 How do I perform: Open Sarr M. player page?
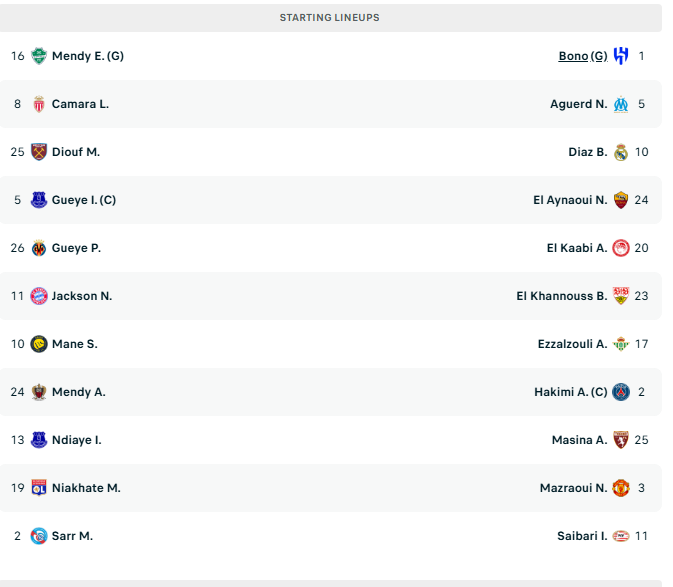point(72,536)
